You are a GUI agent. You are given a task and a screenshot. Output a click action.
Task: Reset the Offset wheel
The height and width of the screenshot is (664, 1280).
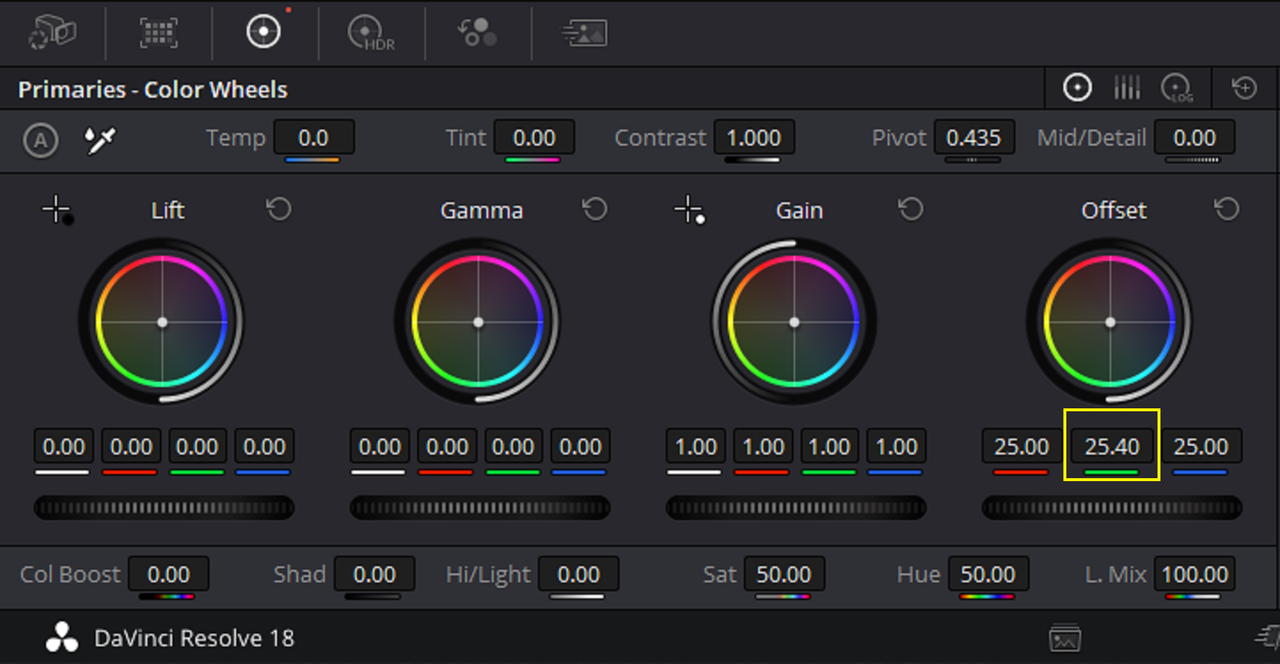coord(1226,209)
